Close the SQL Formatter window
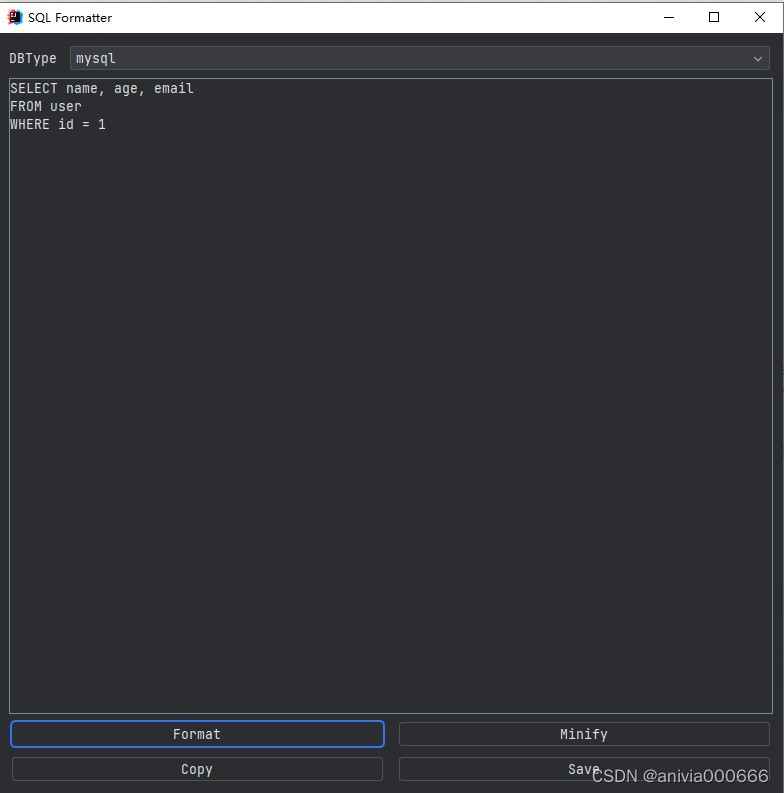The image size is (784, 793). click(x=759, y=17)
